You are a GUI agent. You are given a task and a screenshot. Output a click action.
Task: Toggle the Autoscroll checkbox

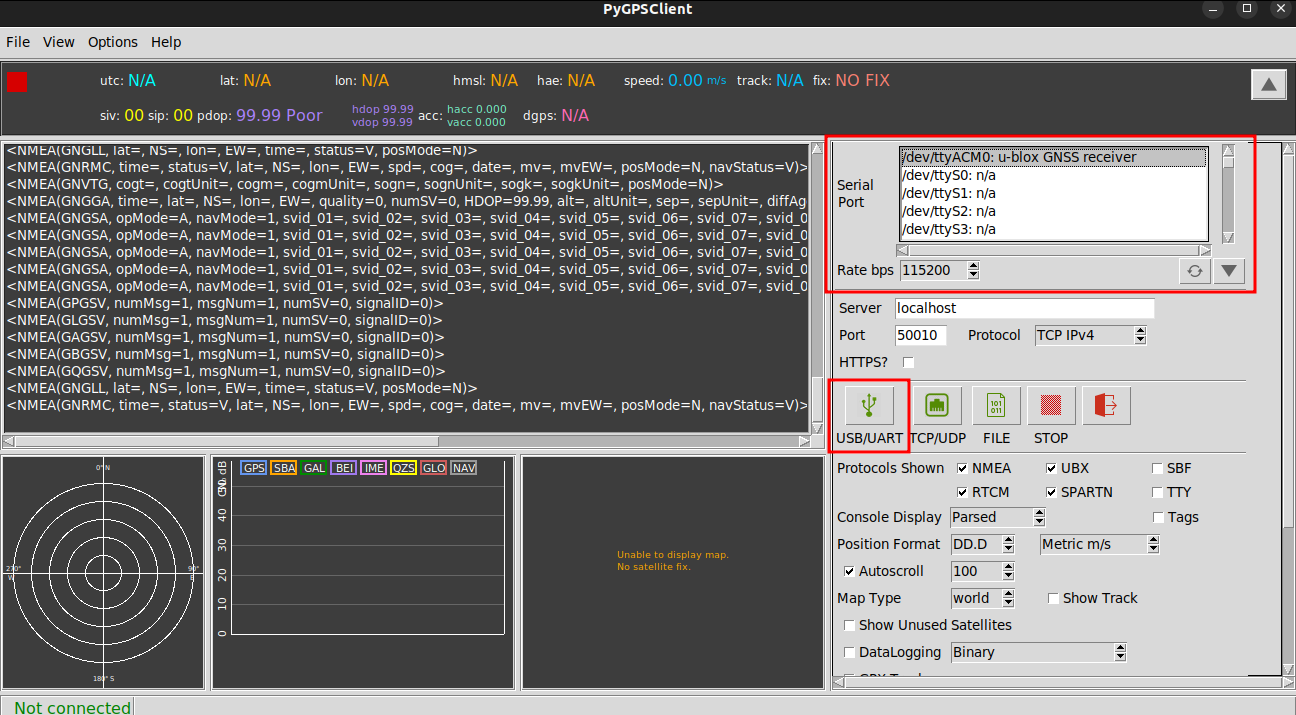[850, 571]
